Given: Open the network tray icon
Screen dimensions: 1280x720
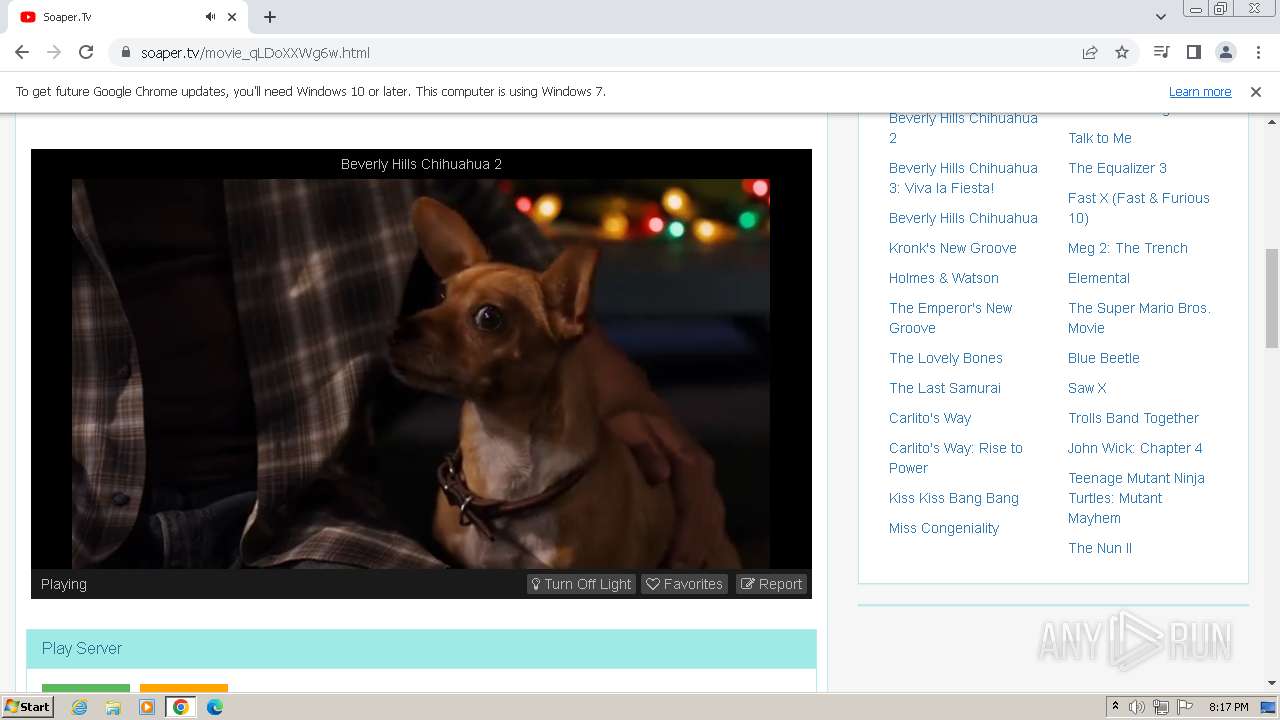Looking at the screenshot, I should [1161, 707].
